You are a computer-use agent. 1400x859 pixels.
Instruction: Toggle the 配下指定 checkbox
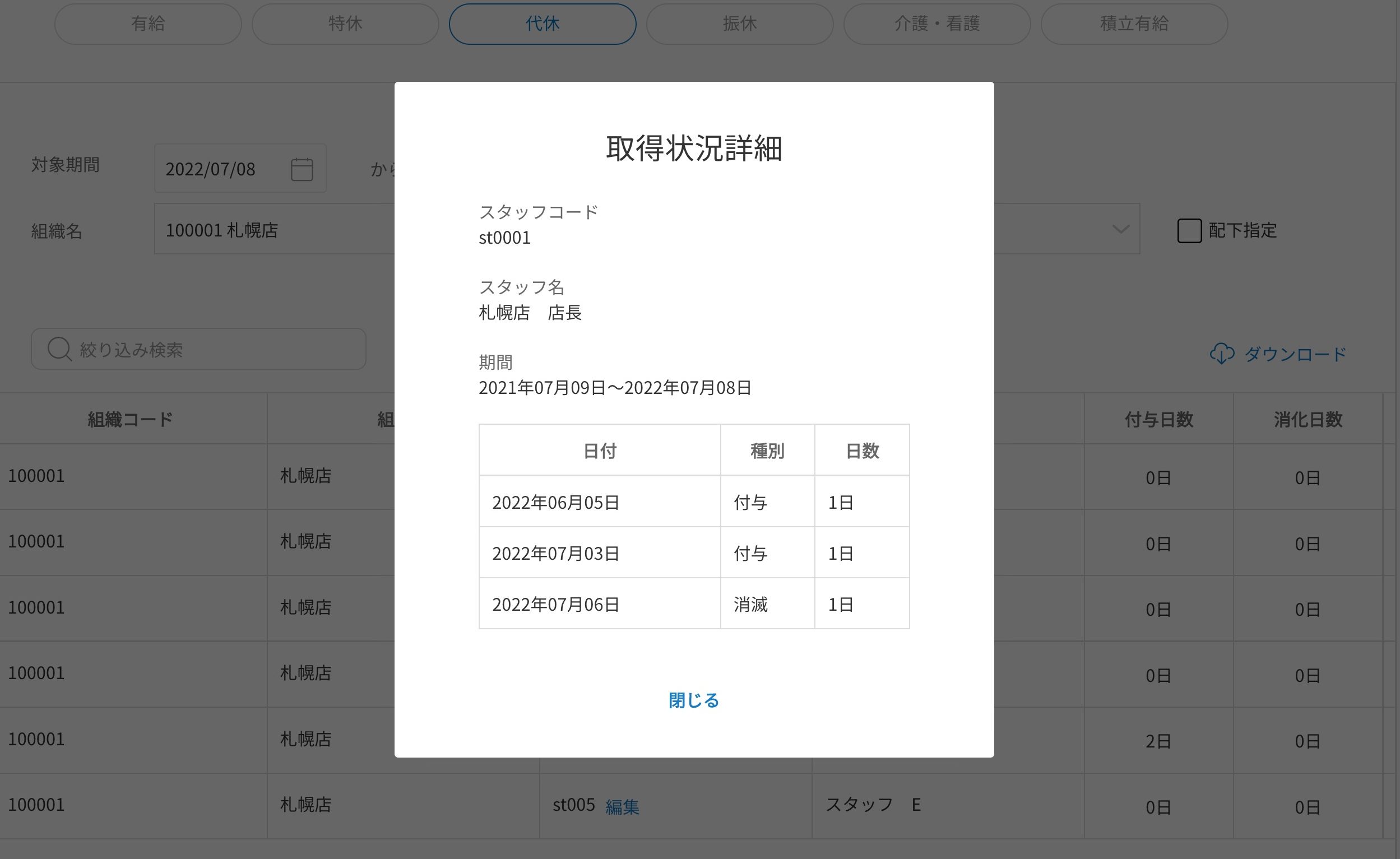click(1189, 231)
